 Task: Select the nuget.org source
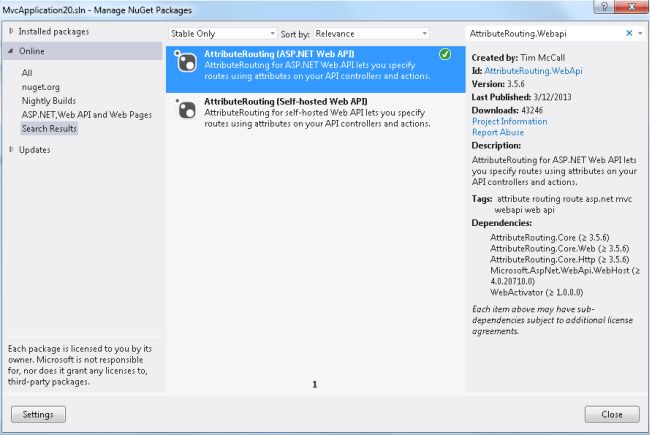(x=41, y=87)
